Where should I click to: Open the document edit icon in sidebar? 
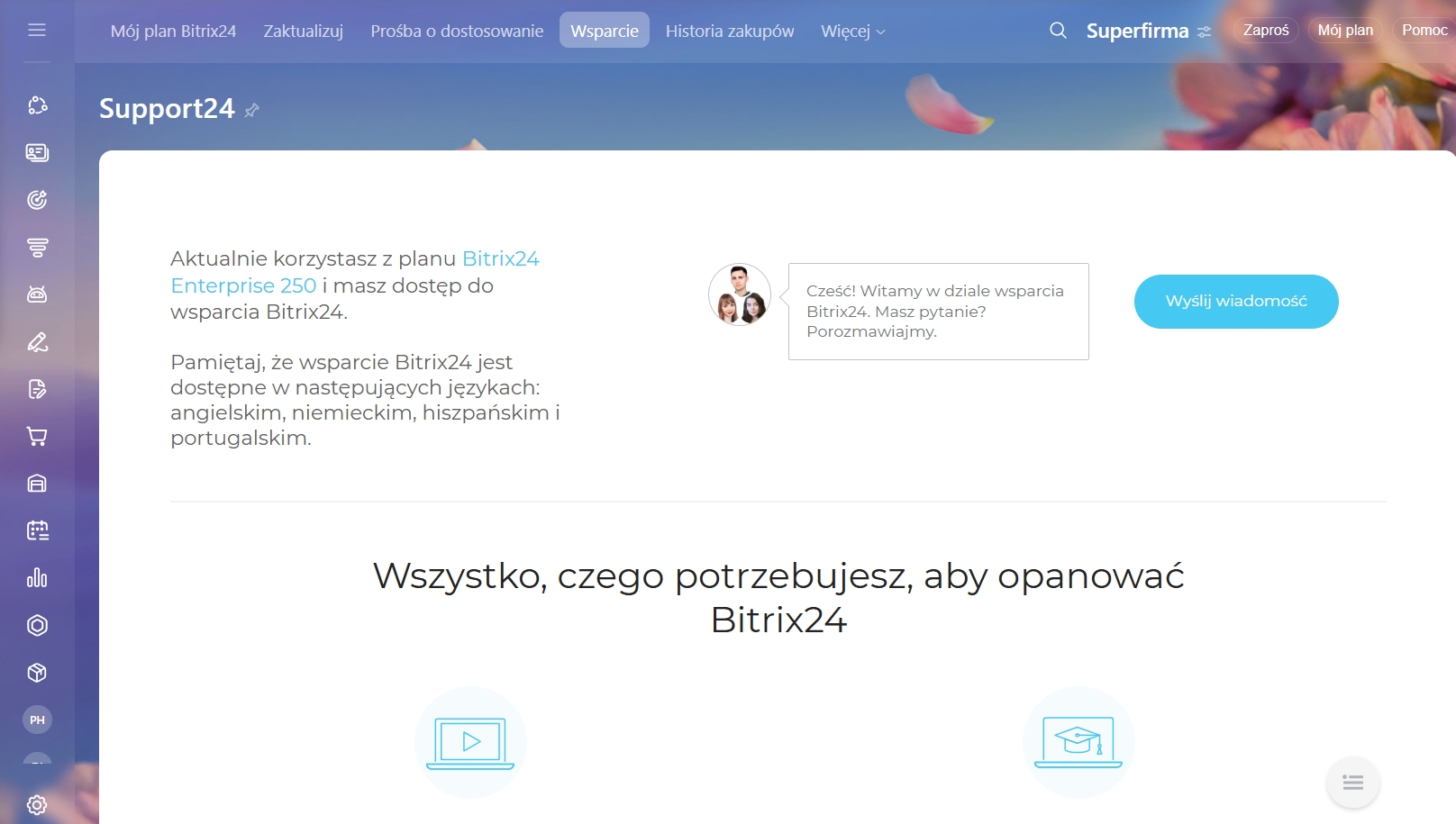pyautogui.click(x=37, y=389)
